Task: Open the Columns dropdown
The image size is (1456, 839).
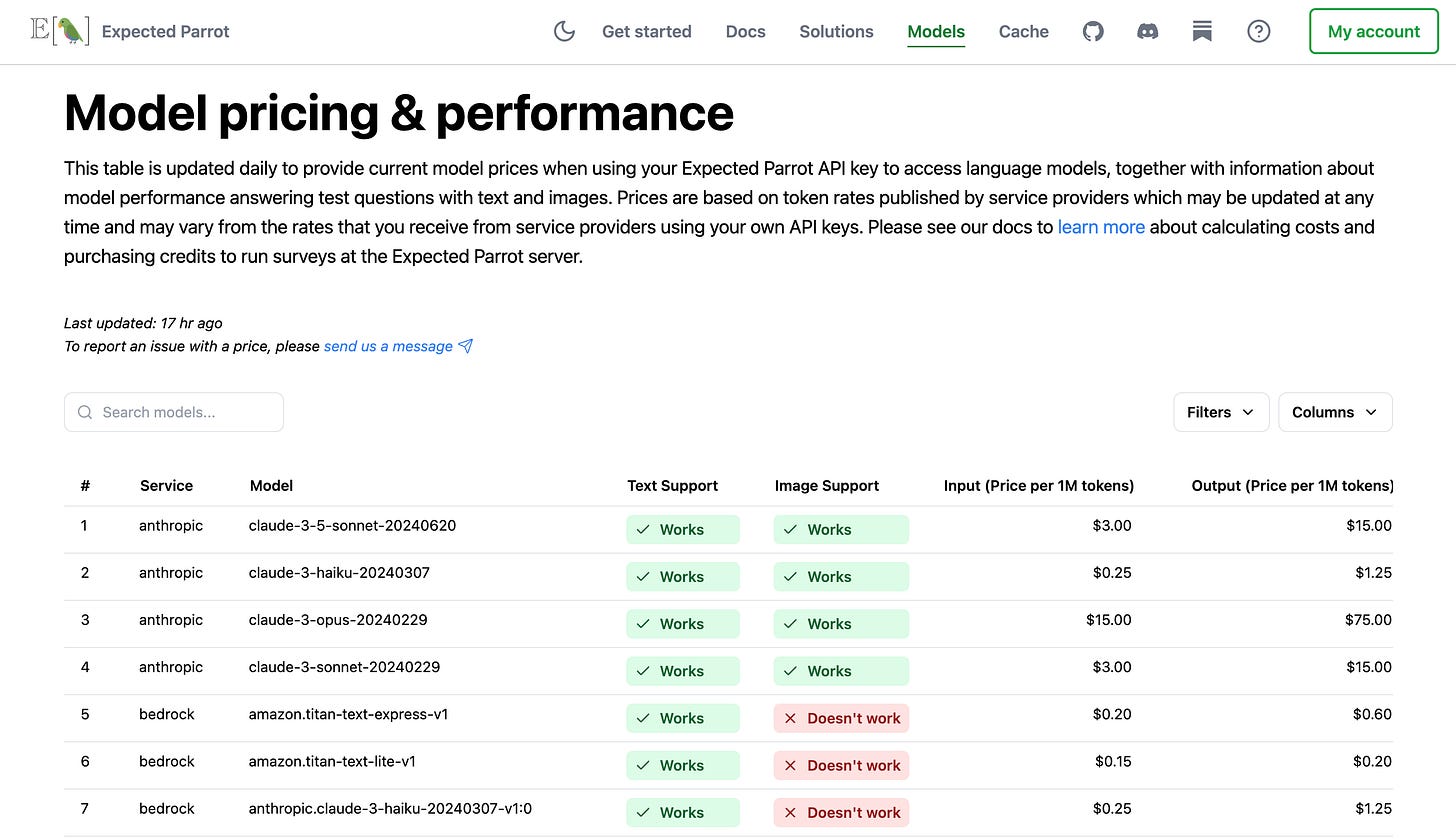Action: point(1335,412)
